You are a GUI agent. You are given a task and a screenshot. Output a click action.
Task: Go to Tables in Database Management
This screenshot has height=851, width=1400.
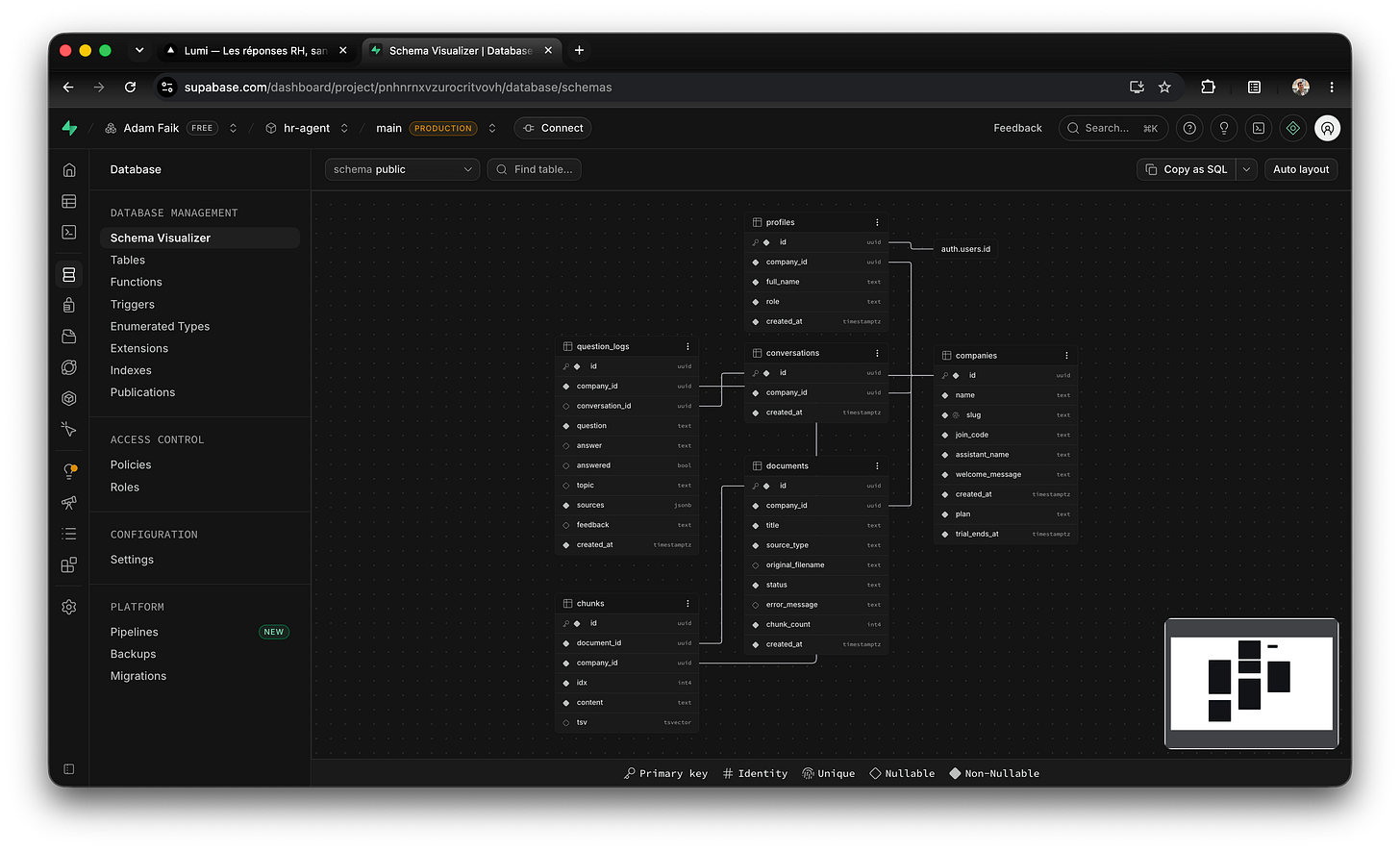pos(128,260)
